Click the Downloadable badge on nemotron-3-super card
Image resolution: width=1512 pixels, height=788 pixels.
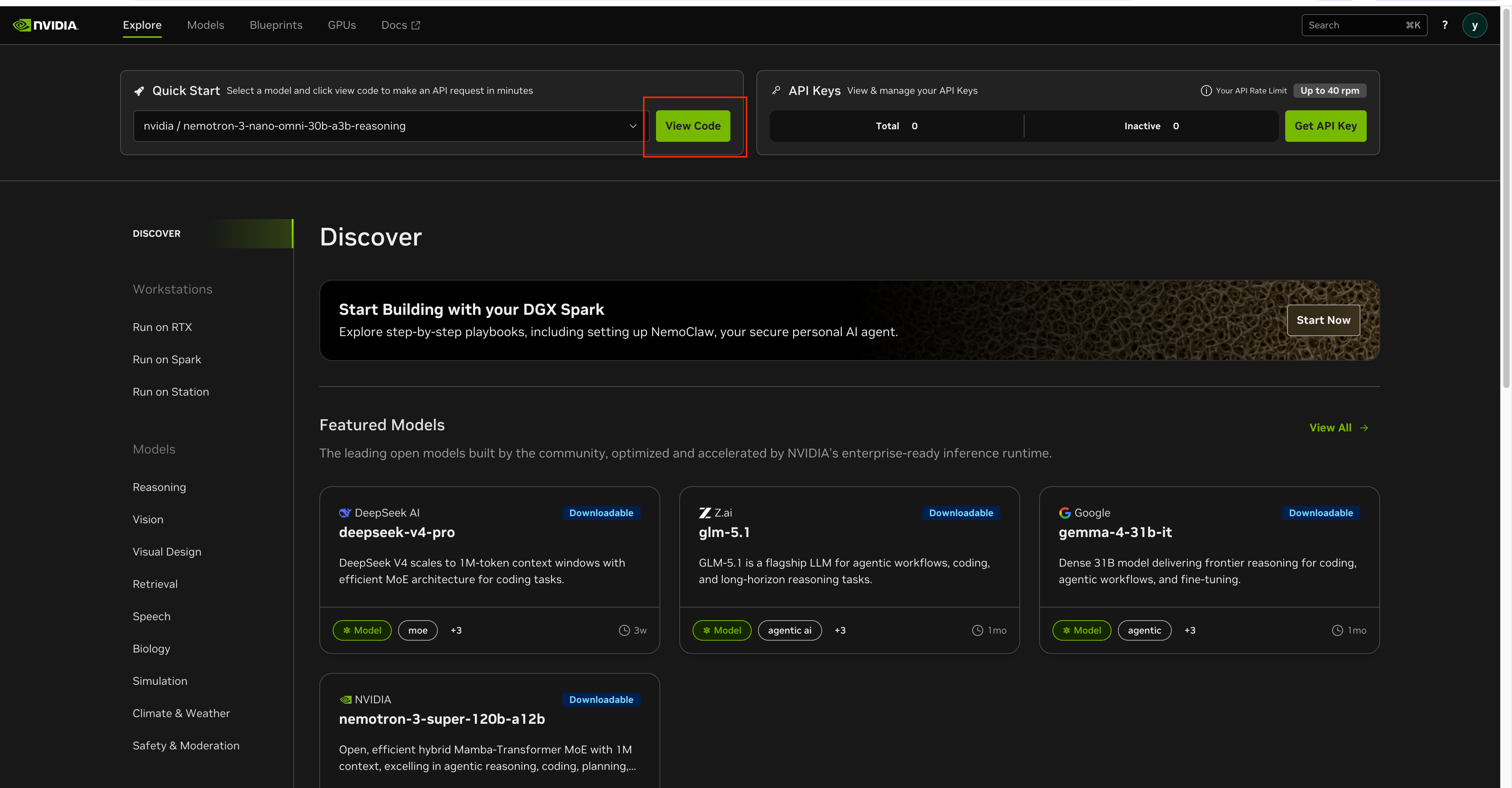point(601,699)
